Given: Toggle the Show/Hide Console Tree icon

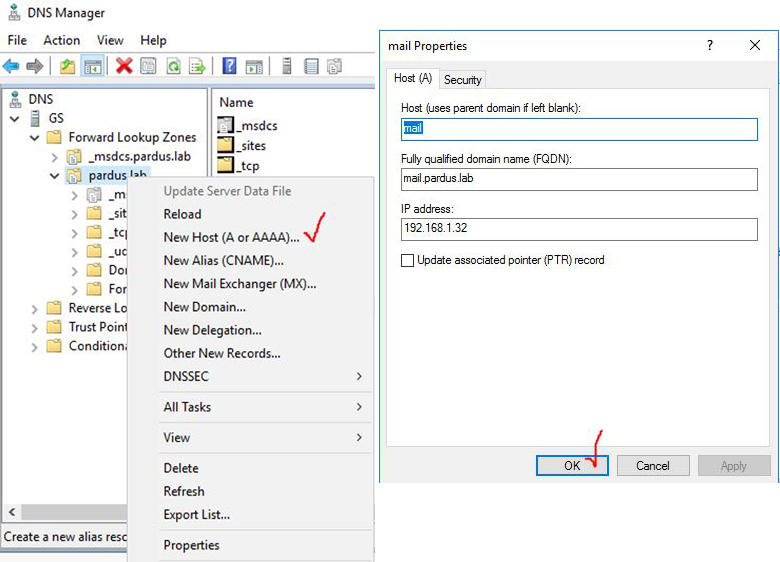Looking at the screenshot, I should coord(93,66).
